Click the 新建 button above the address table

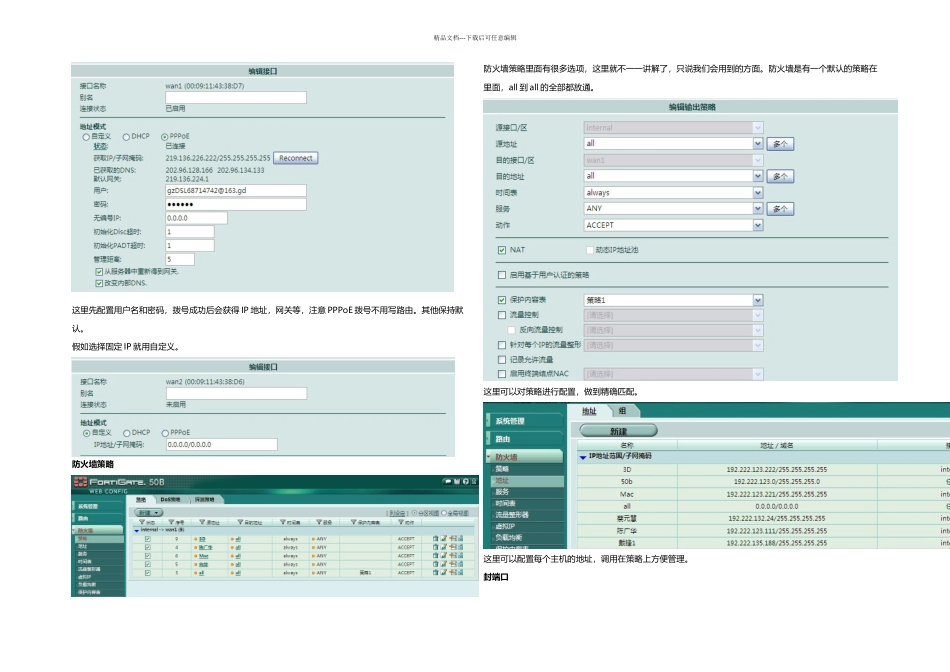[619, 430]
